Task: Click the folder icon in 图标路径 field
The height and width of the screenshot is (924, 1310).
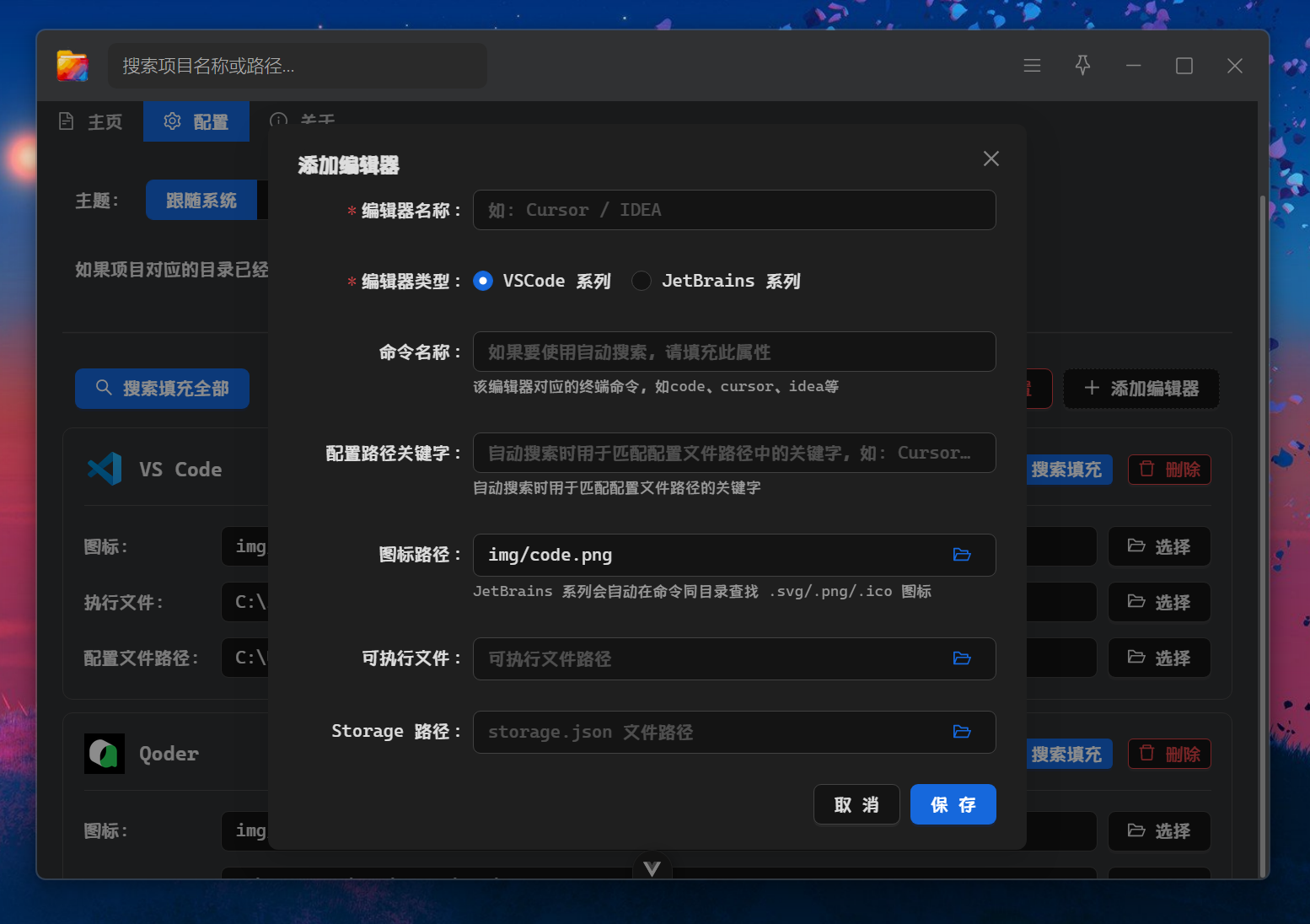Action: (962, 555)
